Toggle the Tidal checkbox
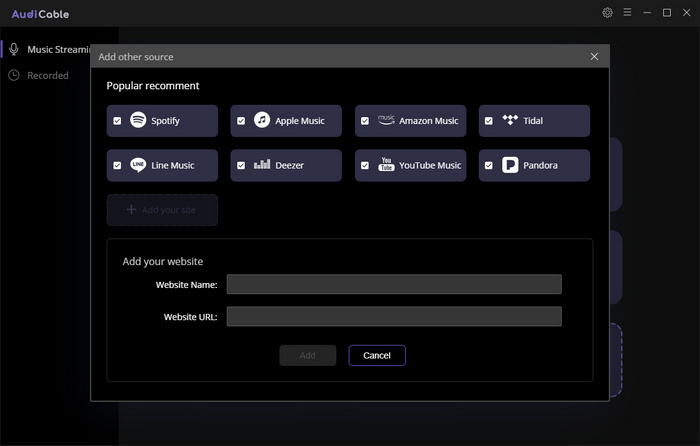The width and height of the screenshot is (700, 446). pyautogui.click(x=489, y=121)
